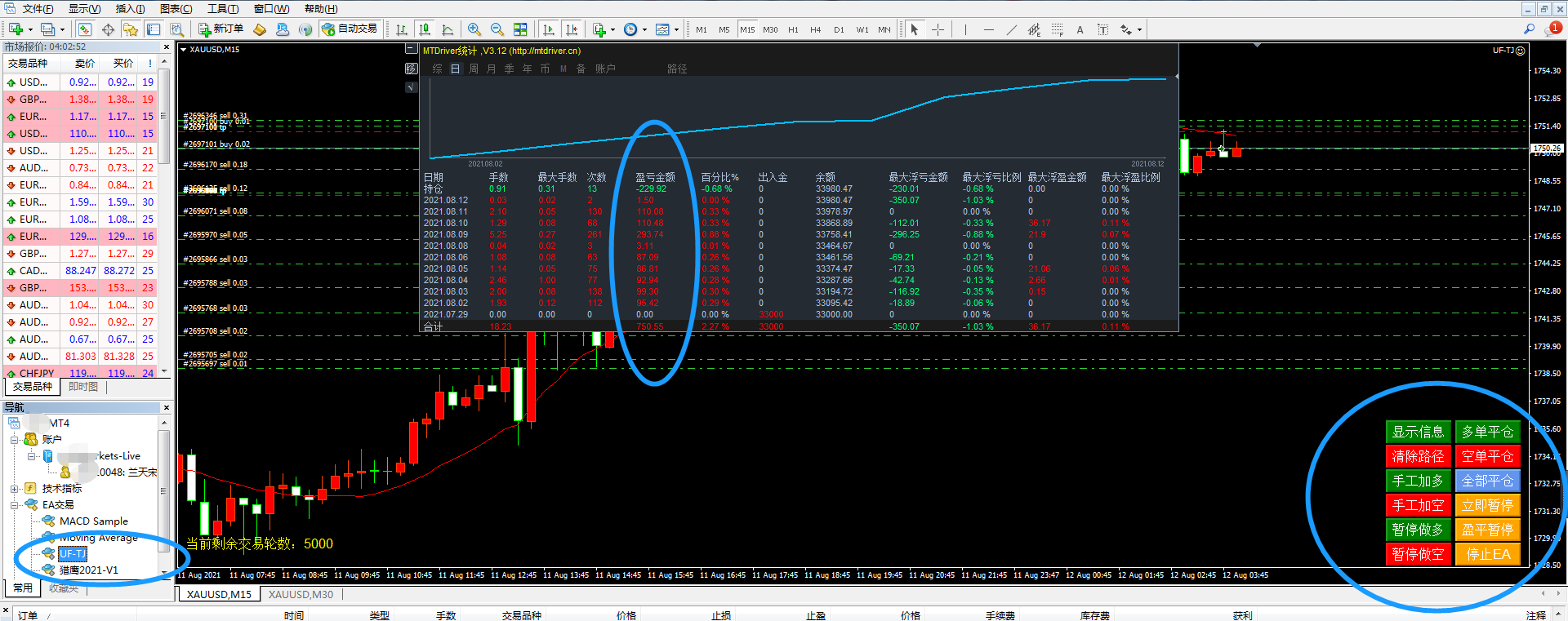Screen dimensions: 1568x621
Task: Click the tile windows icon
Action: [x=520, y=29]
